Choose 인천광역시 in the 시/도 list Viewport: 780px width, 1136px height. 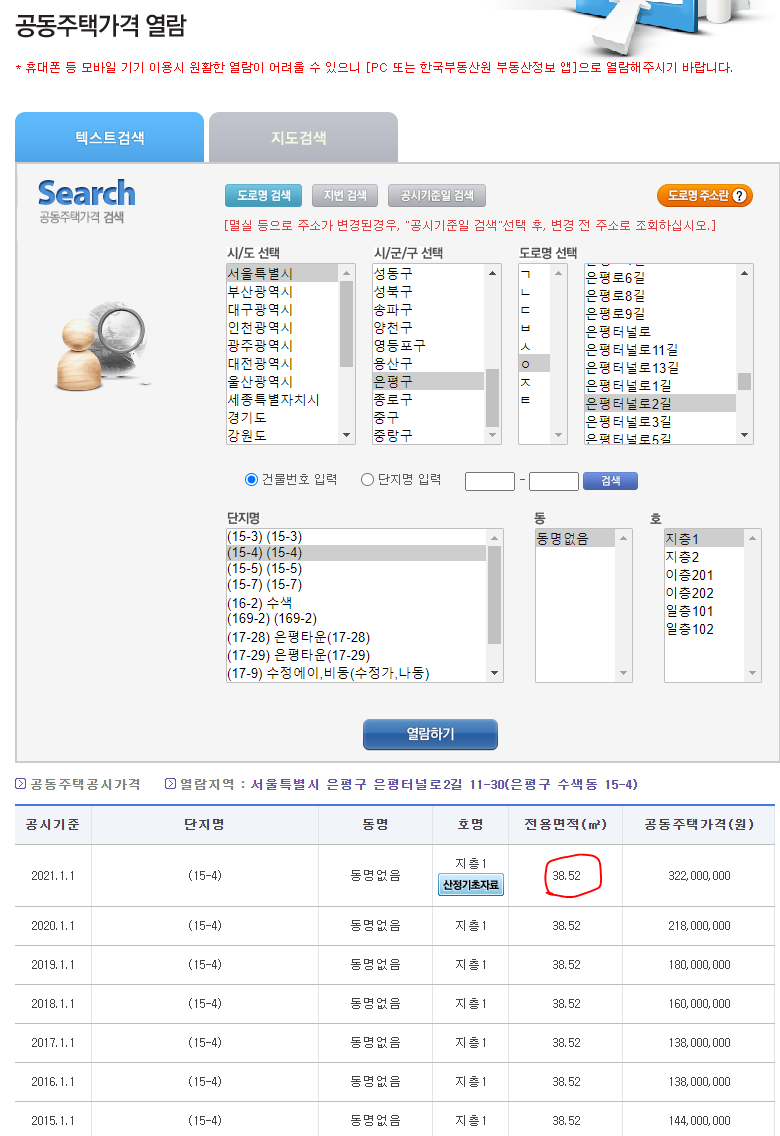[282, 327]
